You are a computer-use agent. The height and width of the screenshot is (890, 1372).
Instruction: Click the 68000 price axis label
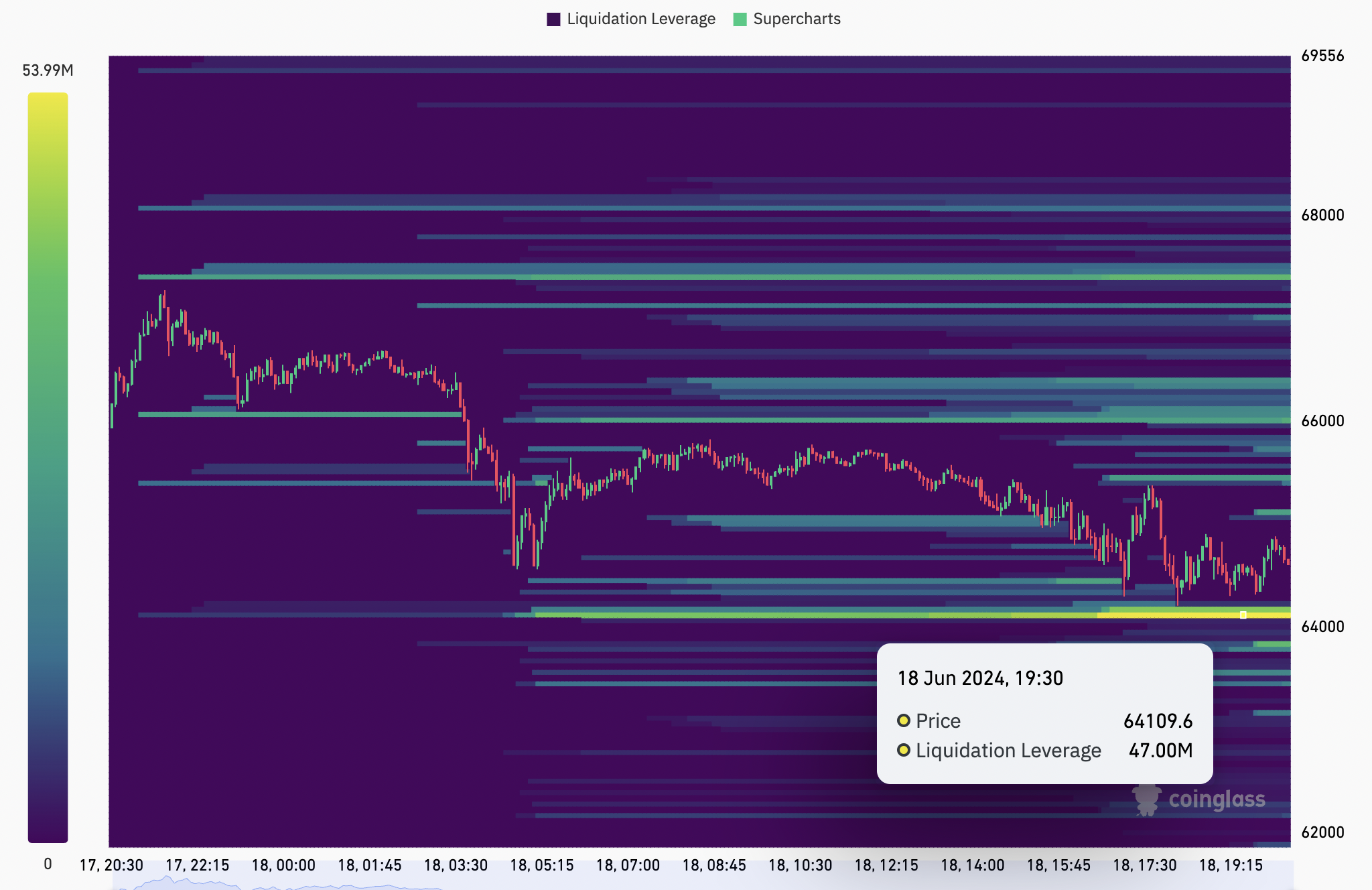point(1322,215)
